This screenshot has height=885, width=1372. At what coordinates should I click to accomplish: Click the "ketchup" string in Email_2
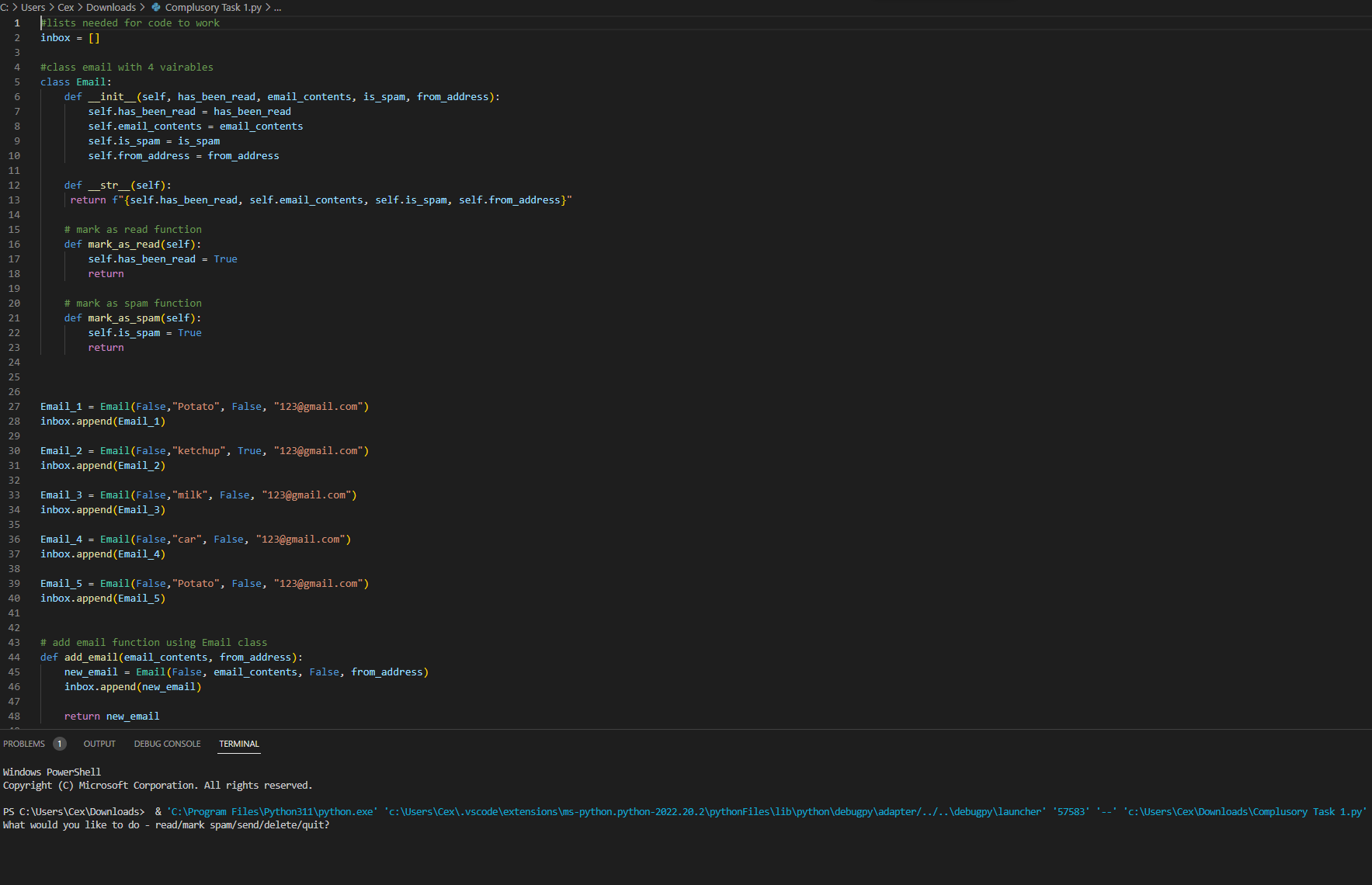coord(199,450)
